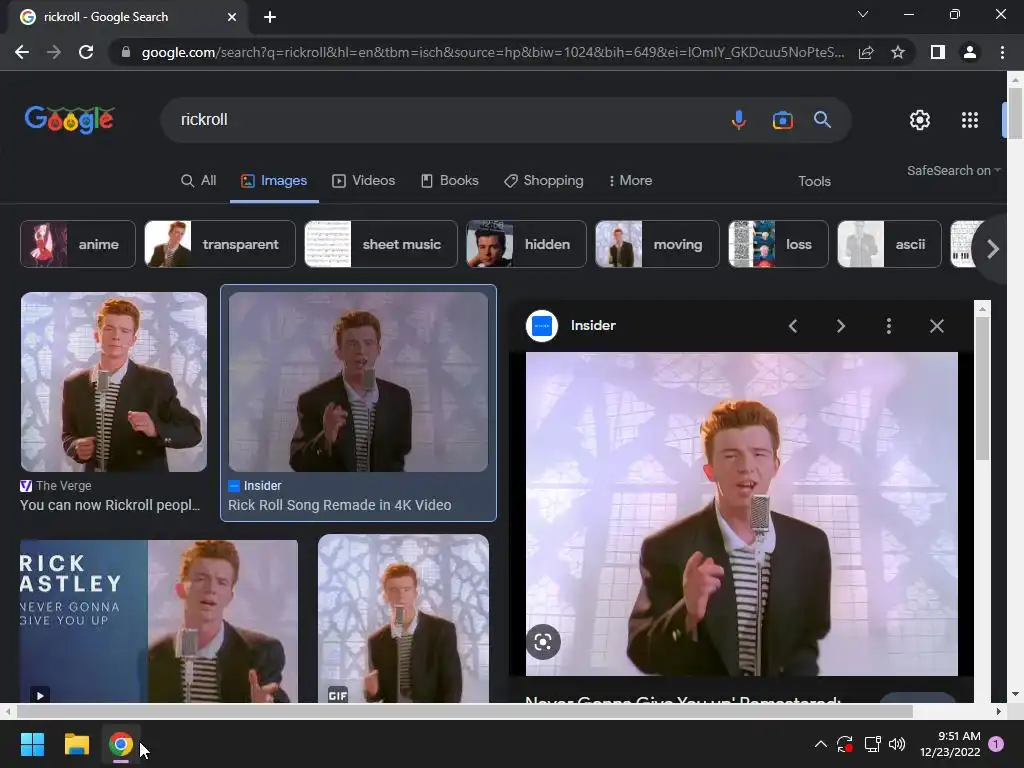Visit Insider source from preview header
The height and width of the screenshot is (768, 1024).
593,325
